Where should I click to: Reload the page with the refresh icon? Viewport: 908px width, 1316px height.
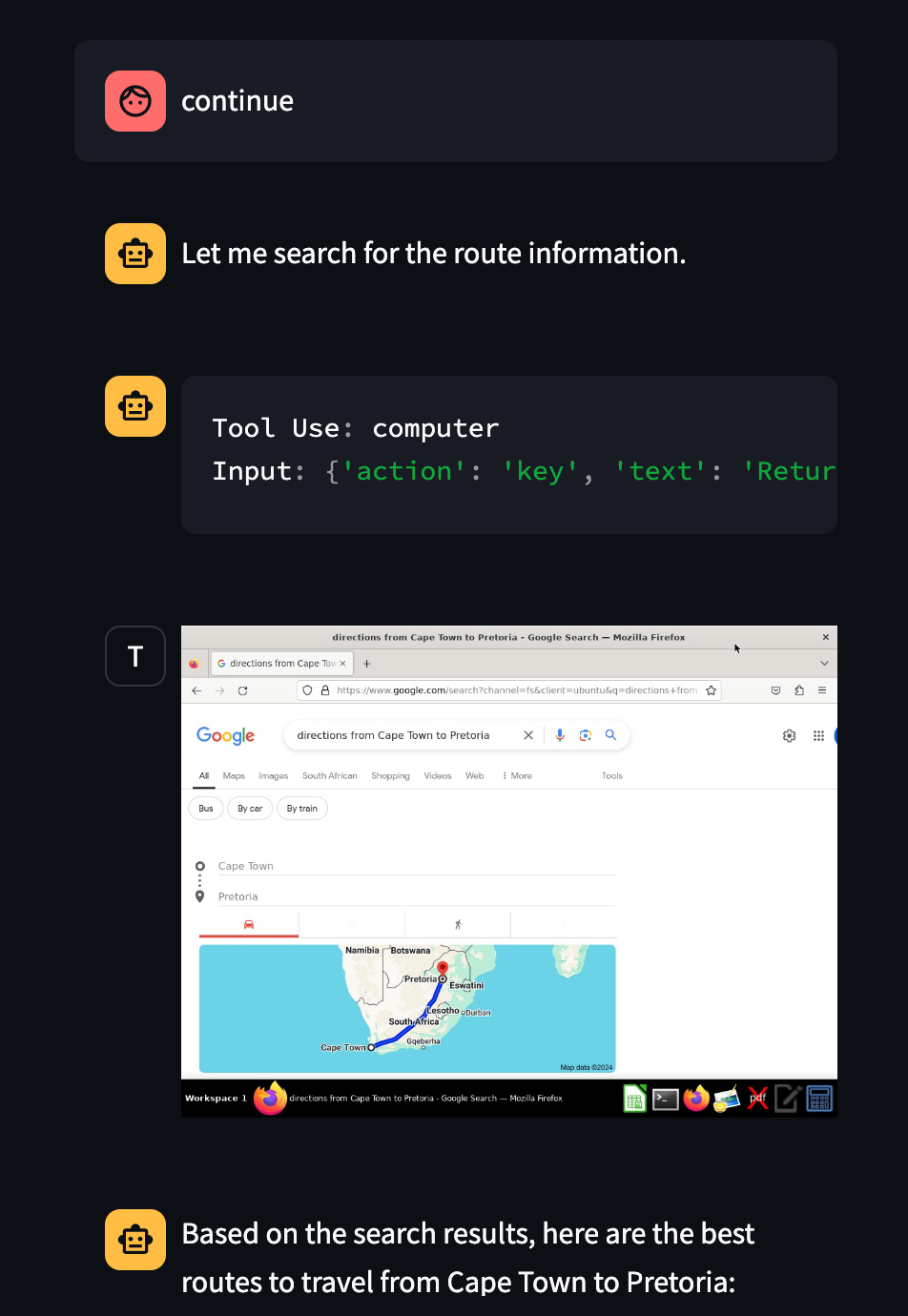(242, 689)
